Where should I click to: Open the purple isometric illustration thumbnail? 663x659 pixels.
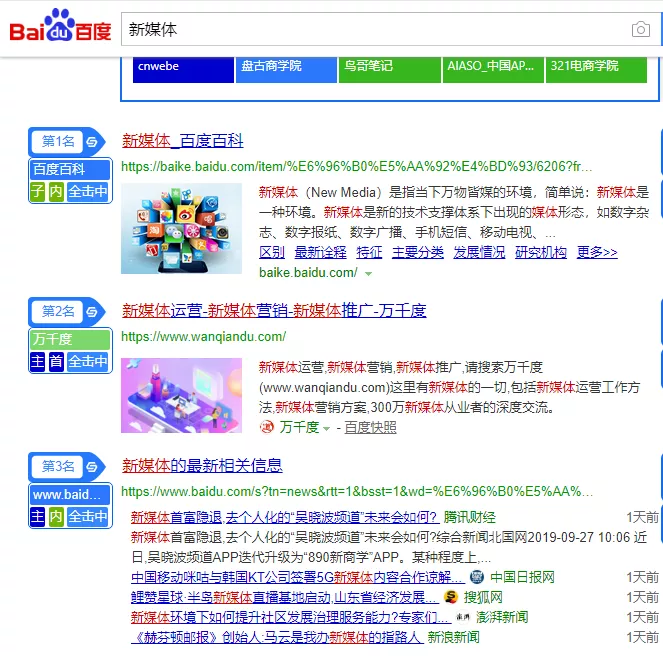(181, 395)
